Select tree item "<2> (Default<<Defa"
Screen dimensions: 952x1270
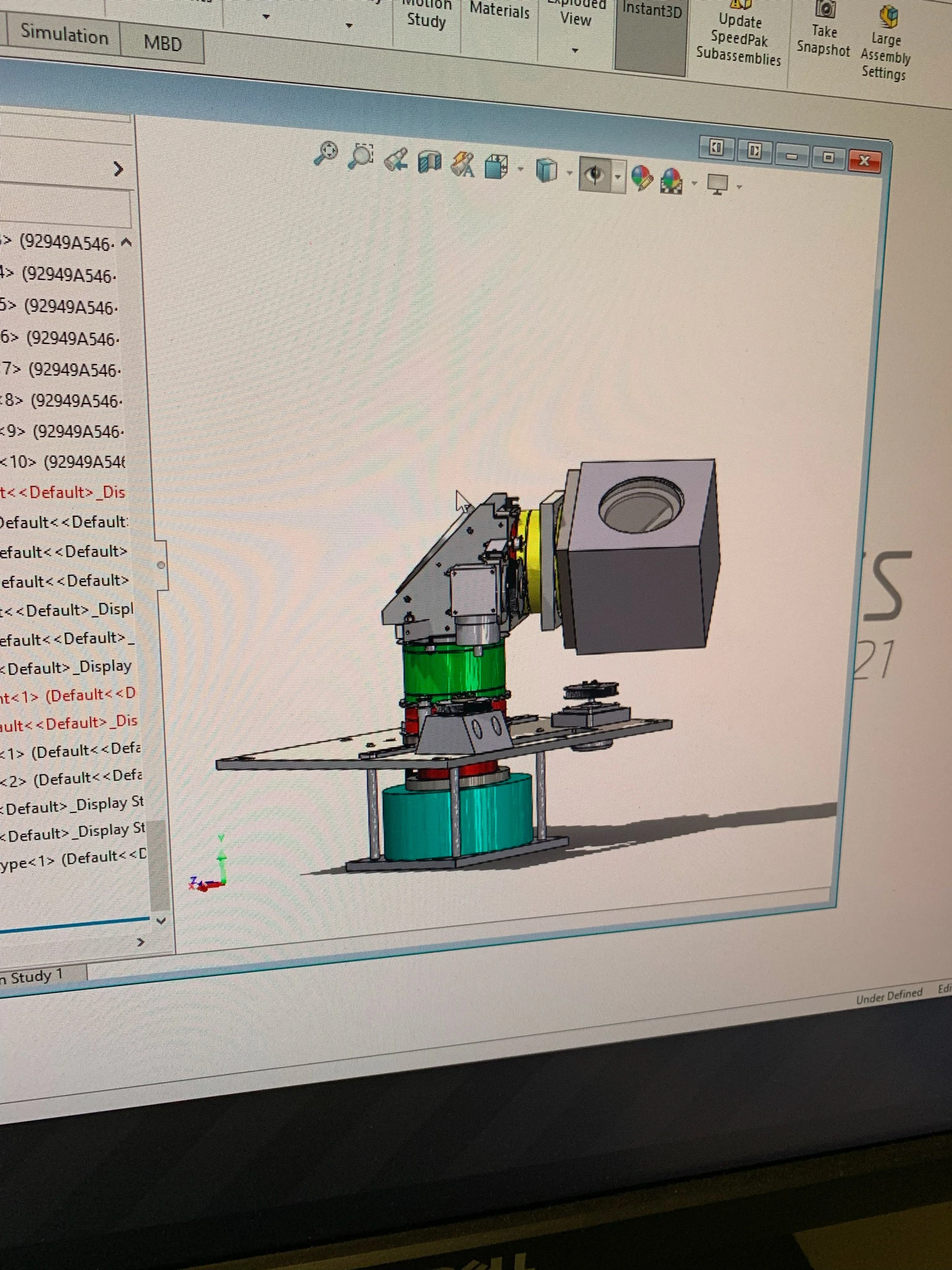tap(71, 779)
